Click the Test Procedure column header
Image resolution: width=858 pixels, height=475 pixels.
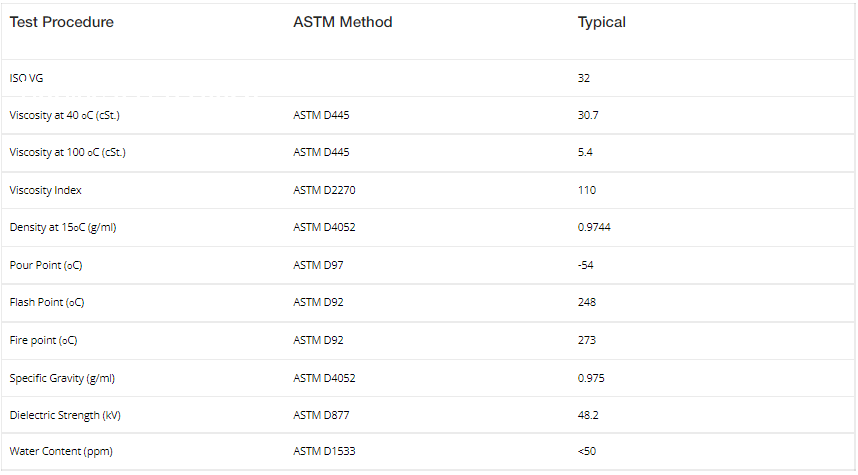coord(62,22)
